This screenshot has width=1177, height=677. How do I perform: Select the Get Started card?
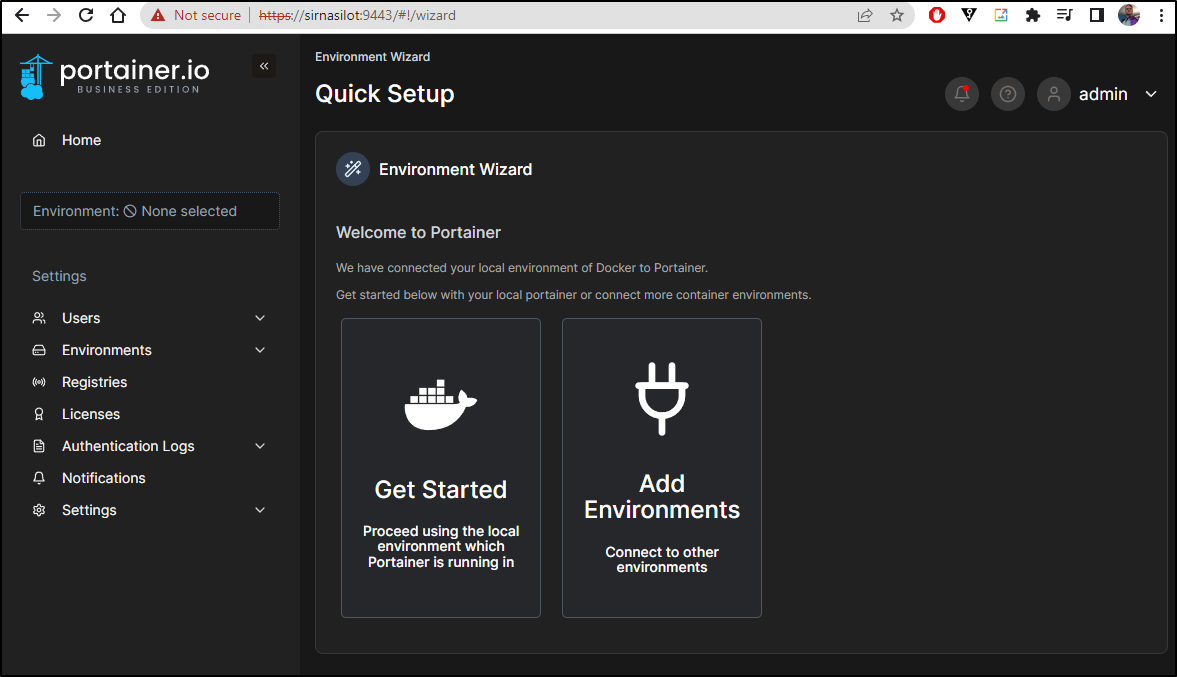pos(441,468)
